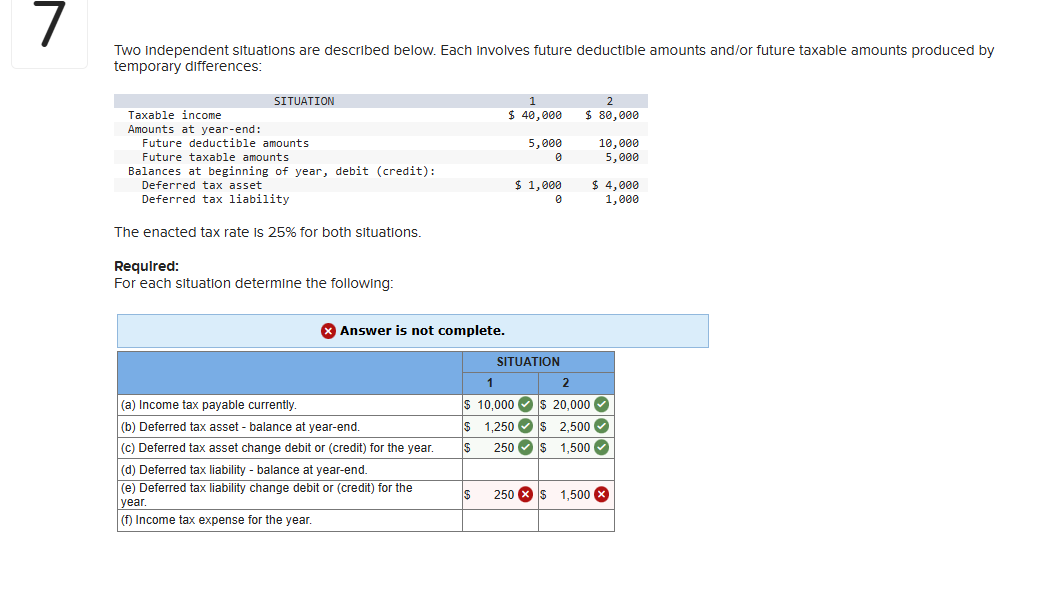Click green check next to $2,500 balance

pyautogui.click(x=601, y=426)
